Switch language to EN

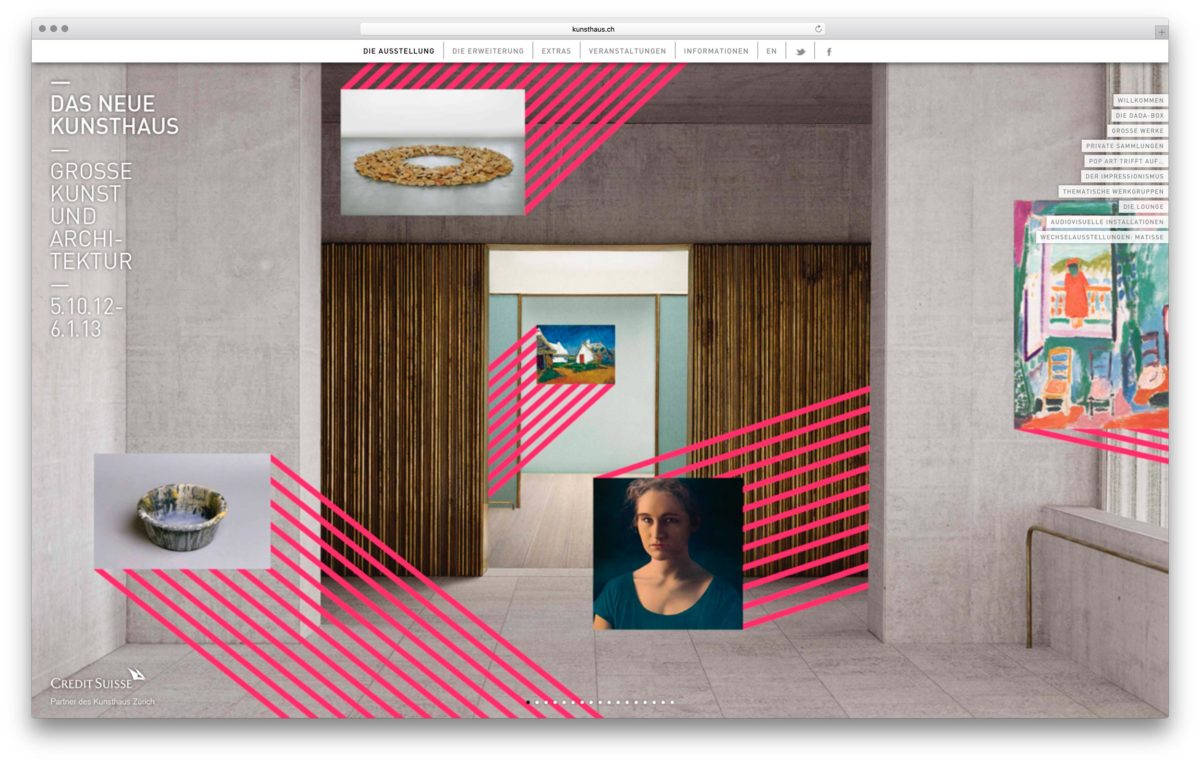pos(771,51)
